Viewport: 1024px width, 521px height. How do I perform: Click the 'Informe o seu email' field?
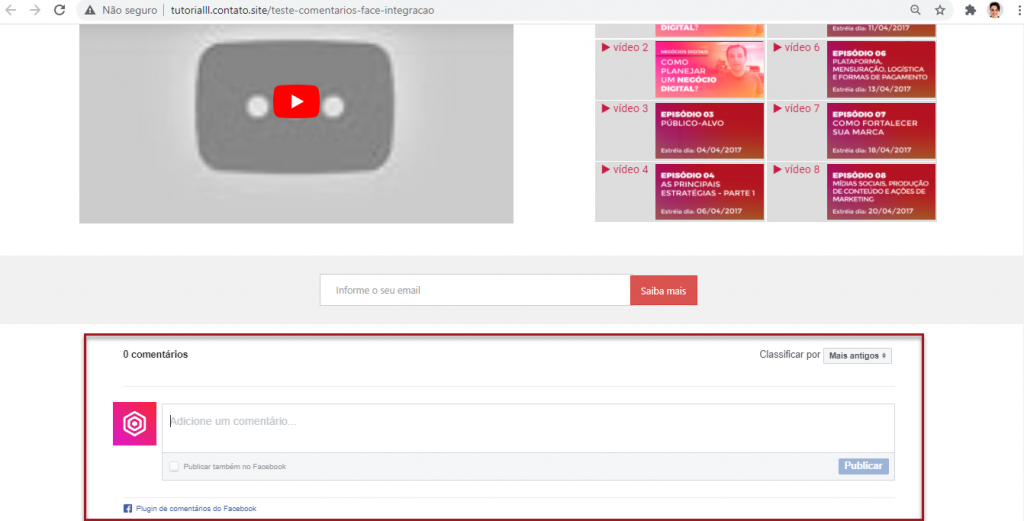pos(475,291)
